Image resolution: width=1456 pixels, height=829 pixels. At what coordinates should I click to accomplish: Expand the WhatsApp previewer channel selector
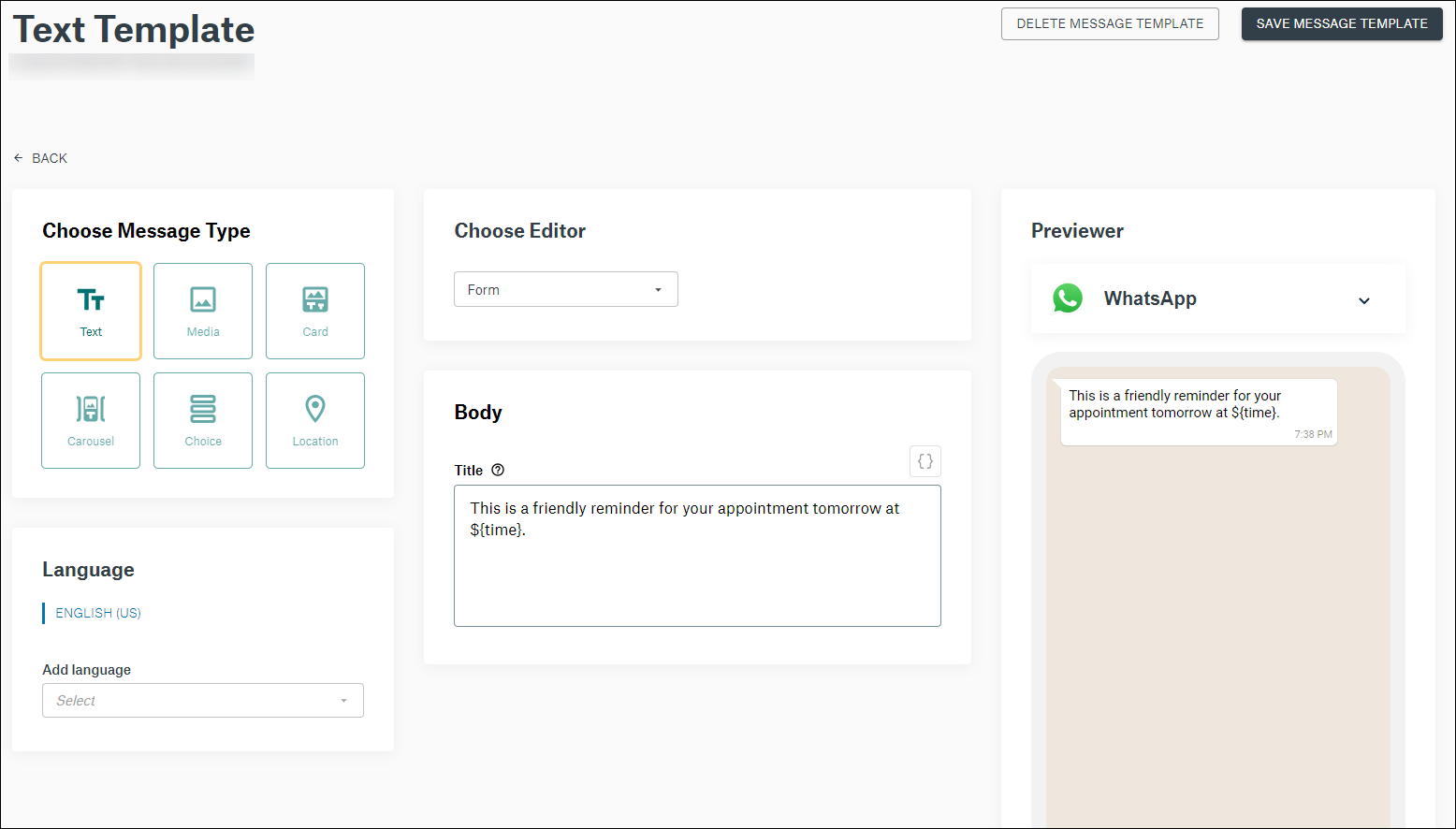tap(1364, 300)
